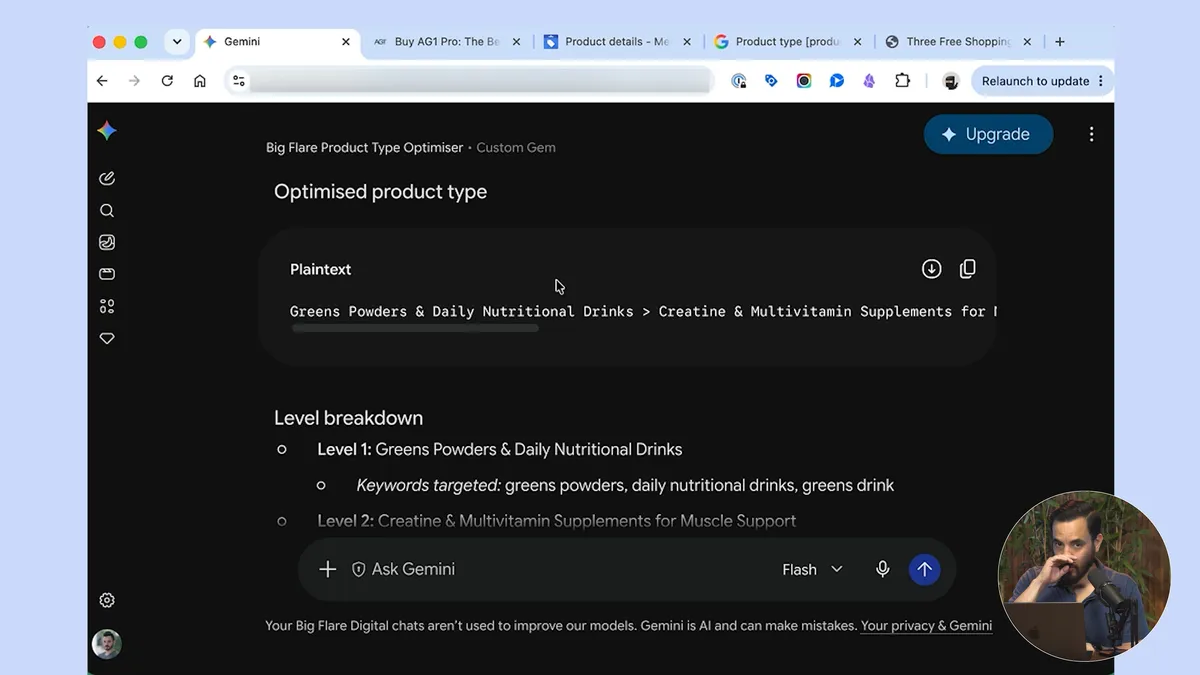The width and height of the screenshot is (1200, 675).
Task: Close the Buy AG1 Pro tab
Action: pyautogui.click(x=516, y=42)
